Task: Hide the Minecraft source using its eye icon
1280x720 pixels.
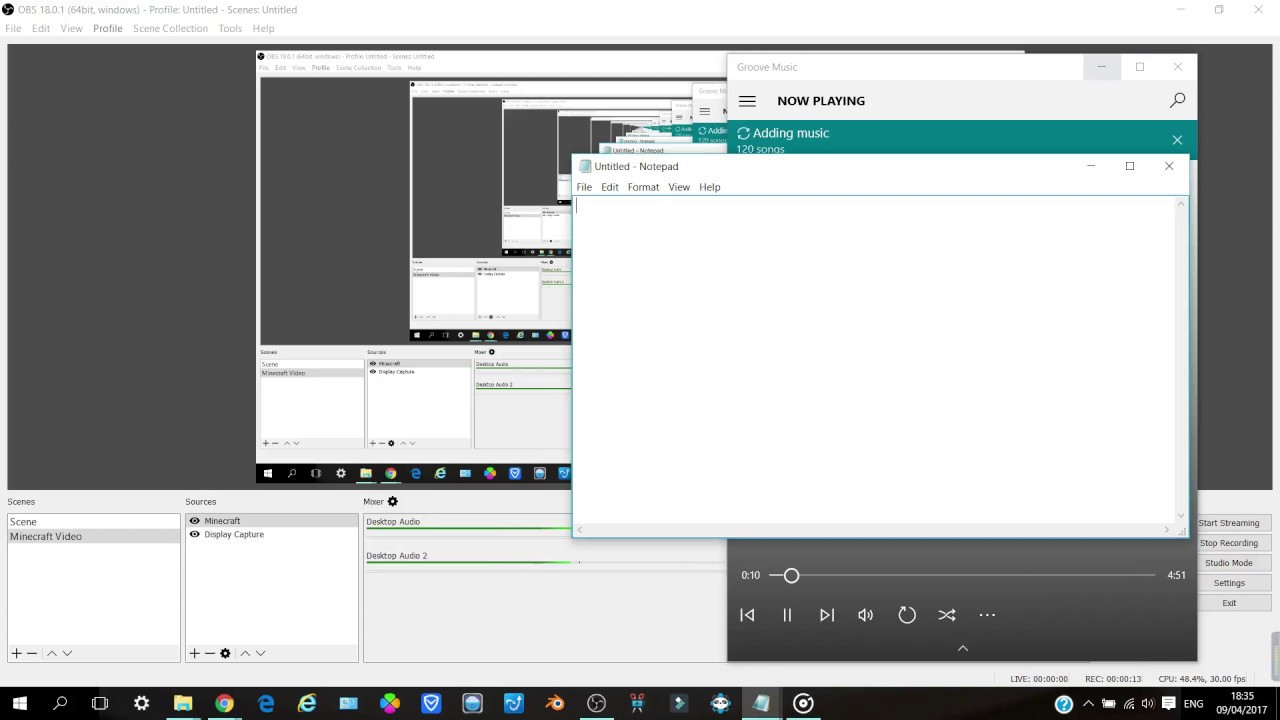Action: click(x=194, y=521)
